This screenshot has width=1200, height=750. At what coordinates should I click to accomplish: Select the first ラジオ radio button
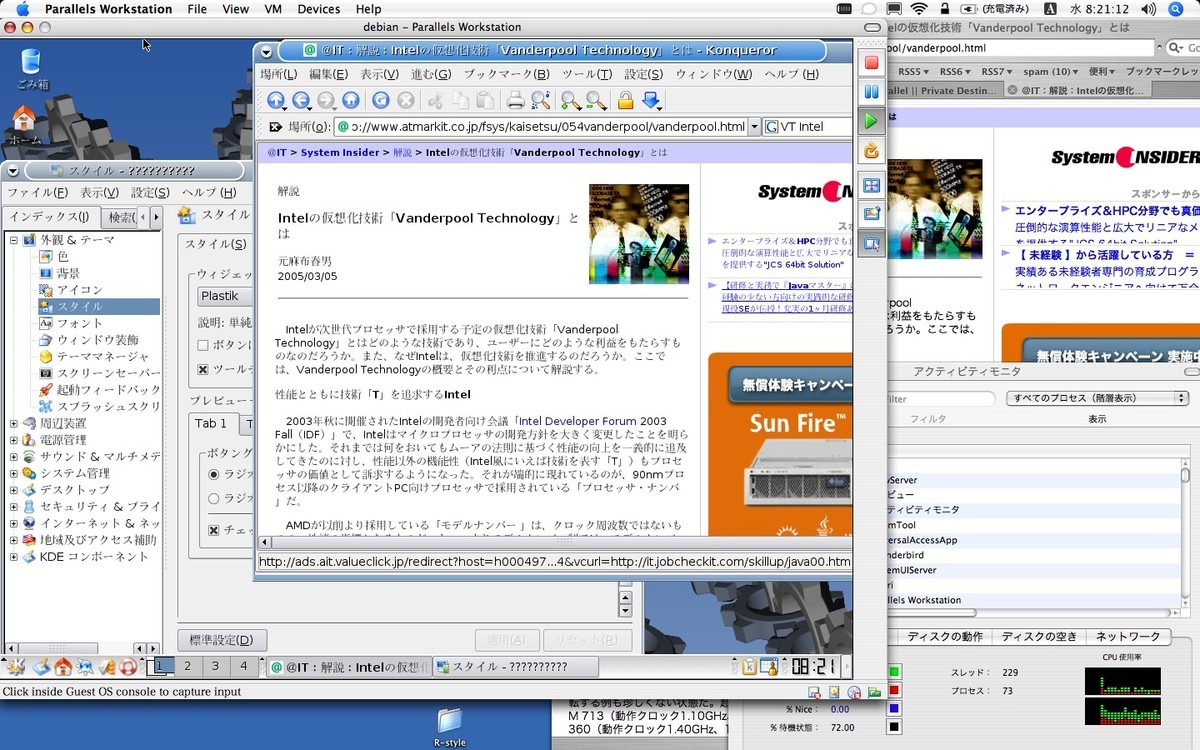click(x=214, y=474)
